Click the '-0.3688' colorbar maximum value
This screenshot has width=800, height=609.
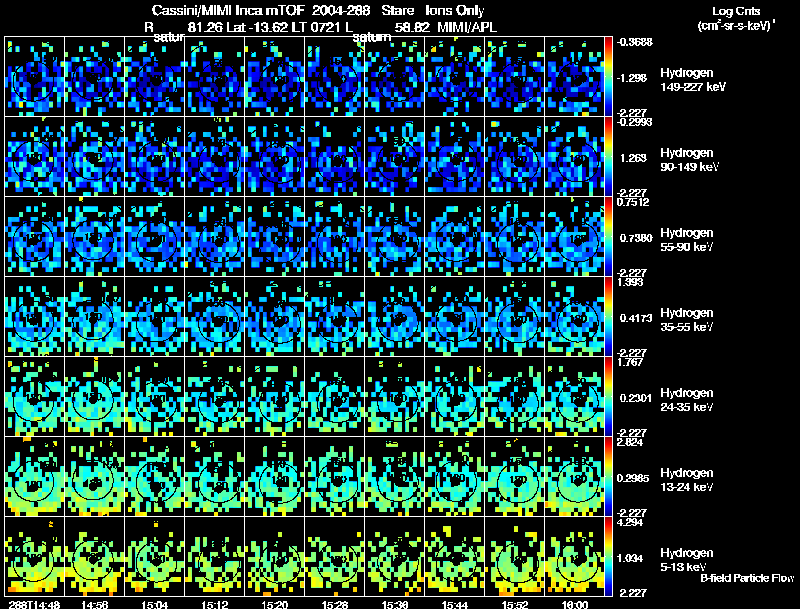[x=634, y=42]
